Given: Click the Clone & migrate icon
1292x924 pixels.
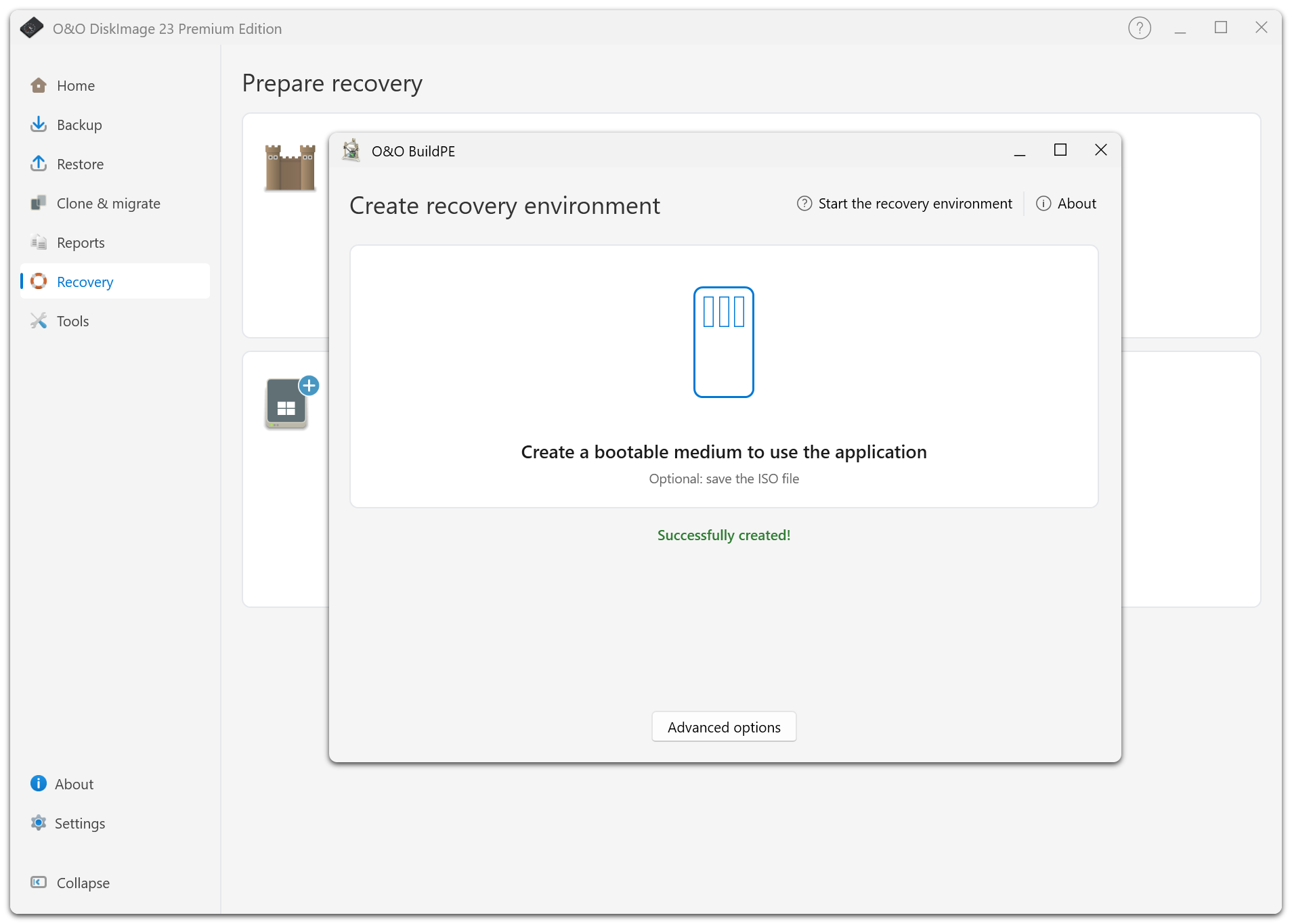Looking at the screenshot, I should 39,203.
